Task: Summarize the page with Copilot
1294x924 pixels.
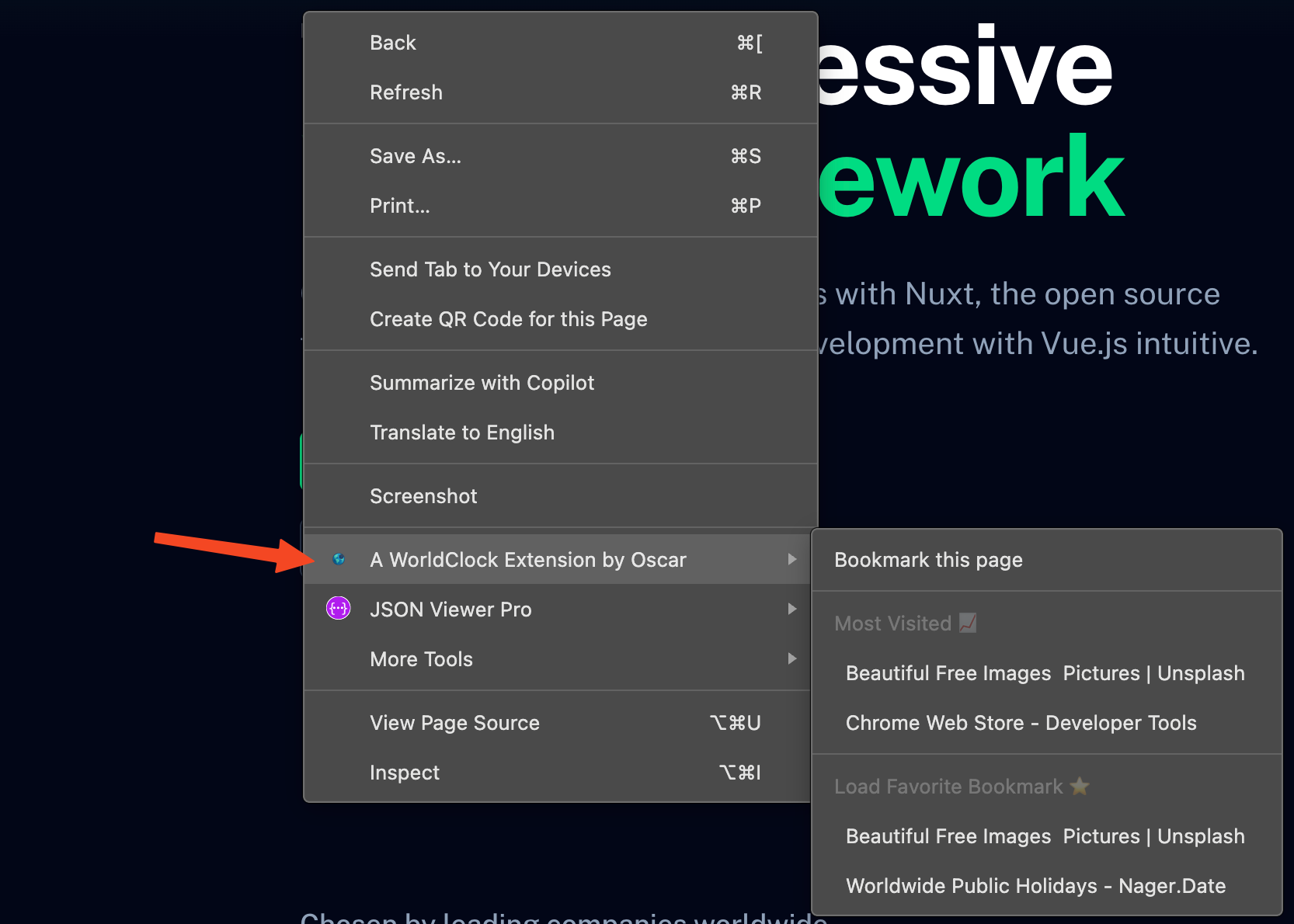Action: 482,382
